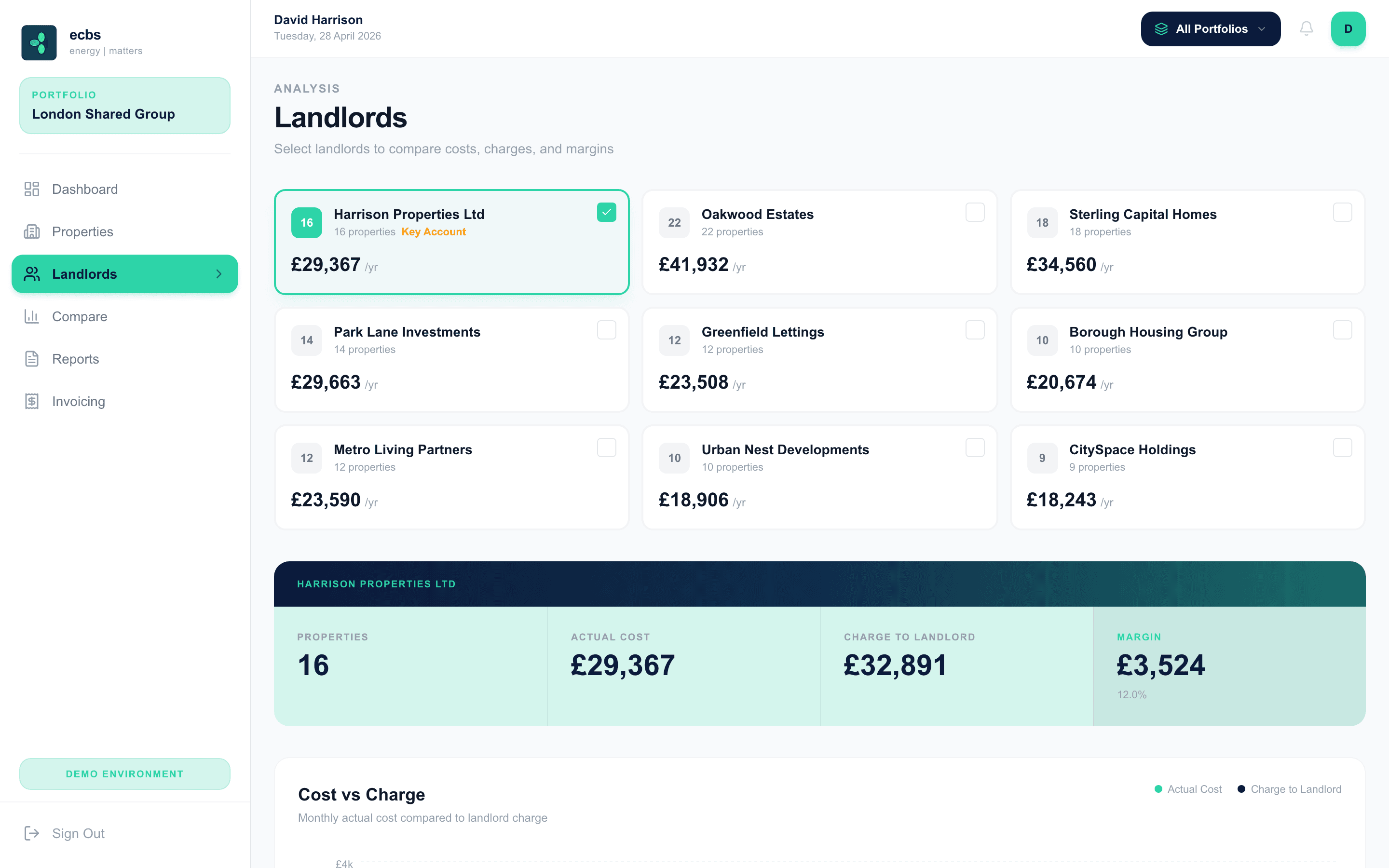
Task: Click the 14 badge on Park Lane Investments
Action: coord(307,340)
